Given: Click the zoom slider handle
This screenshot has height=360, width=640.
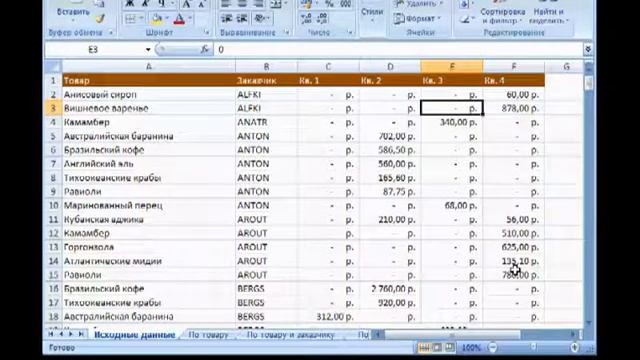Looking at the screenshot, I should 533,348.
